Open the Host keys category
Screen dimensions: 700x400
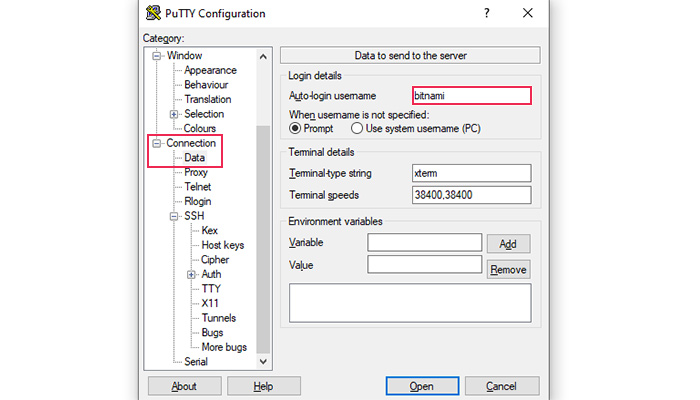(x=223, y=245)
